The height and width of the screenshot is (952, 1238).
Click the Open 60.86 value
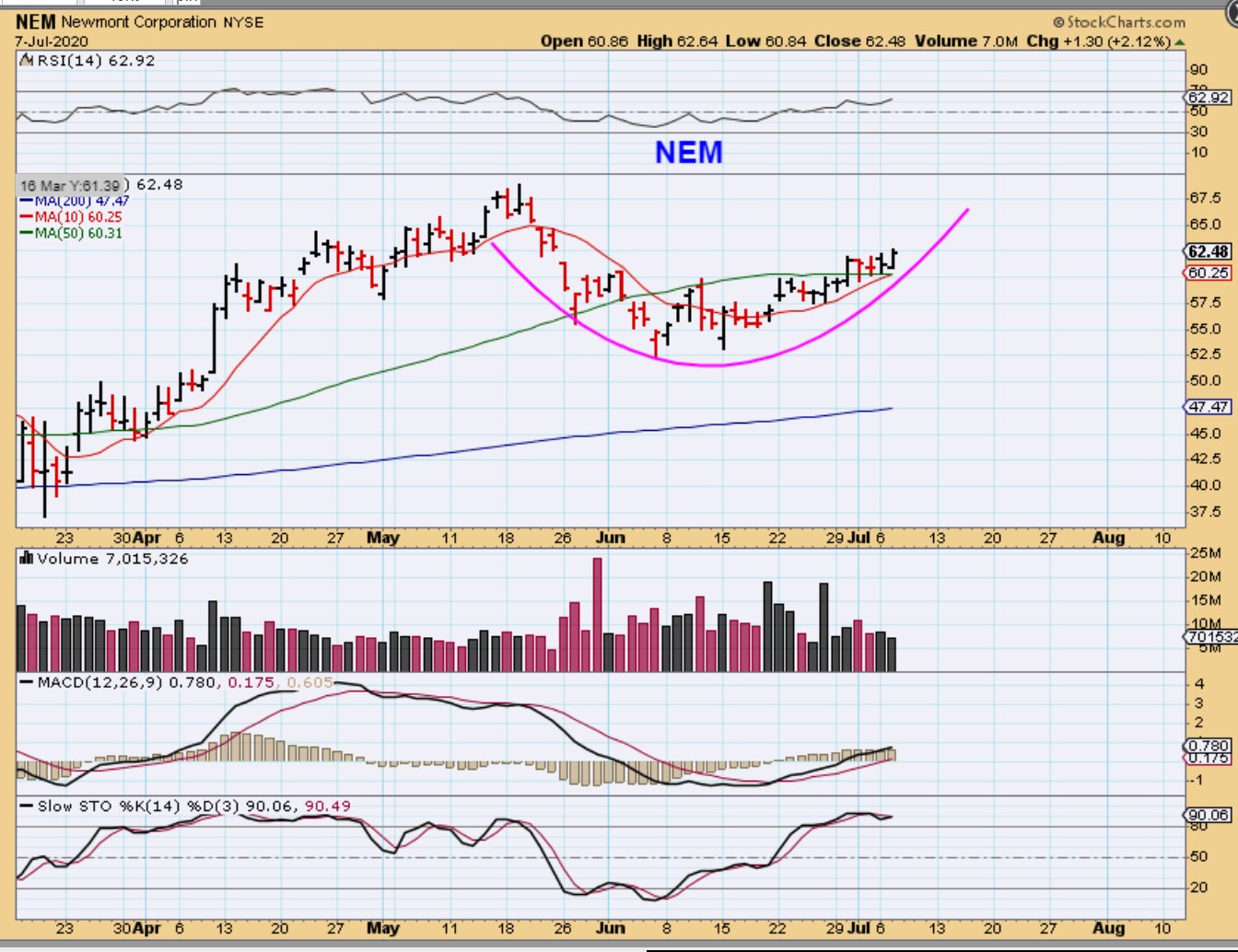(585, 41)
